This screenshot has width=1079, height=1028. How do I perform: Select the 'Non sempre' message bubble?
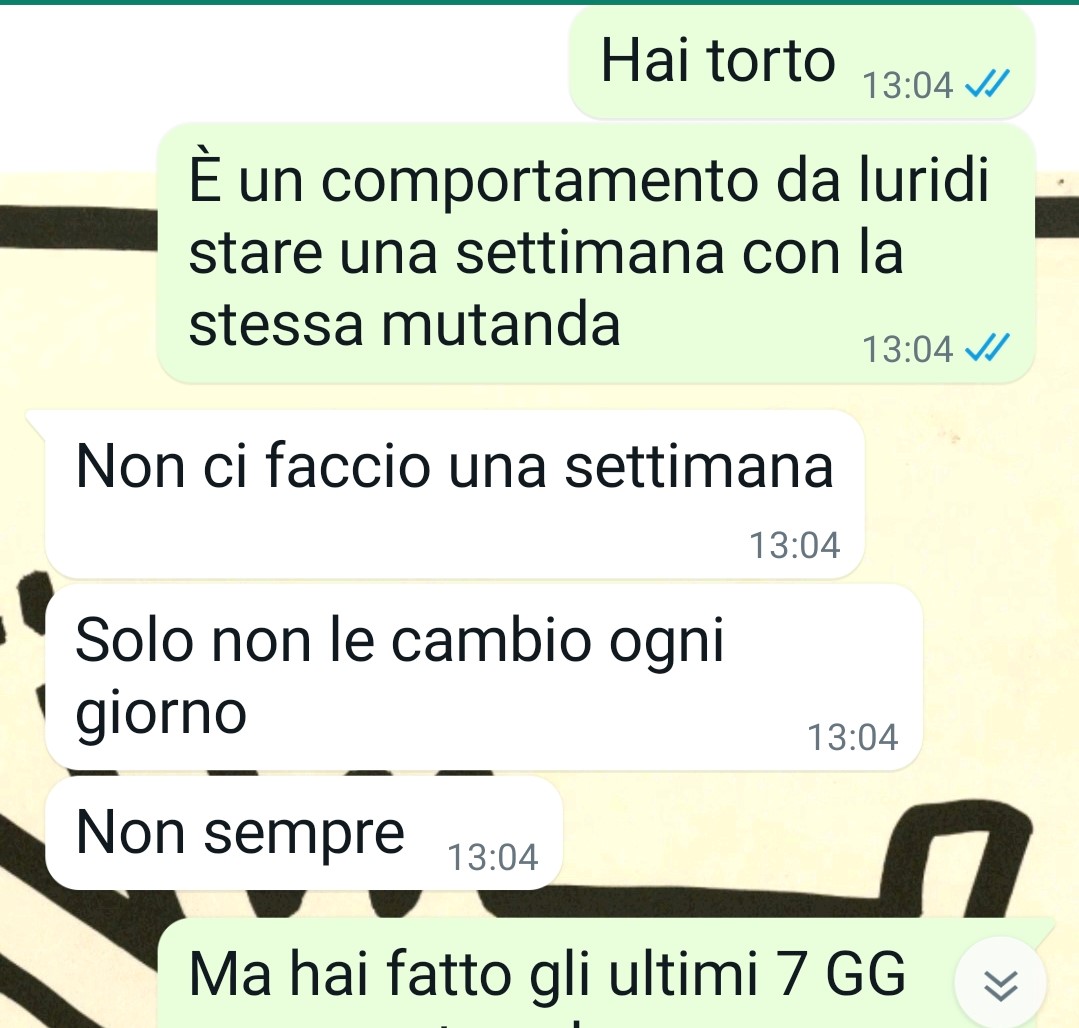pyautogui.click(x=303, y=833)
